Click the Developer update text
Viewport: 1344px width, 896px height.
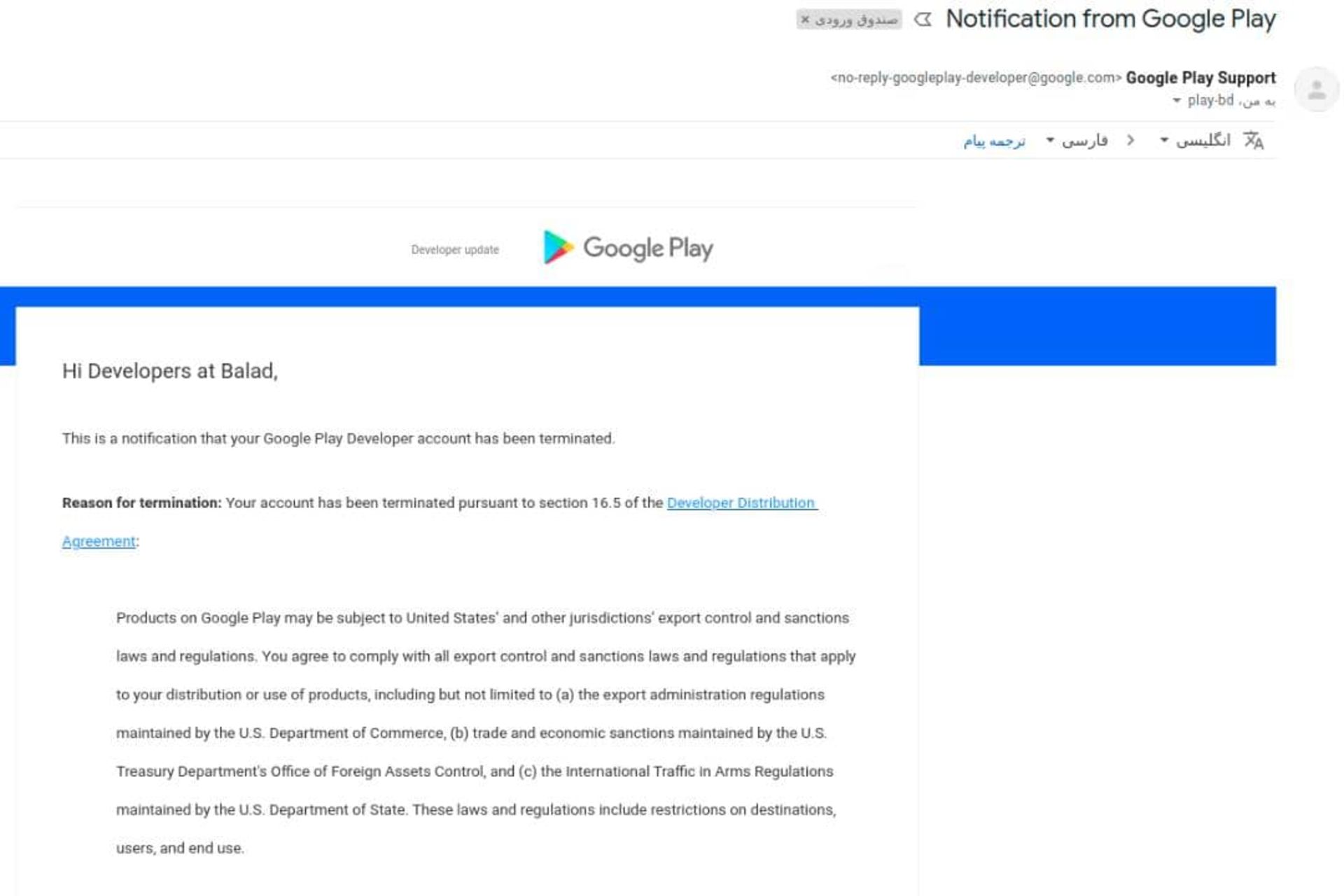(x=455, y=250)
